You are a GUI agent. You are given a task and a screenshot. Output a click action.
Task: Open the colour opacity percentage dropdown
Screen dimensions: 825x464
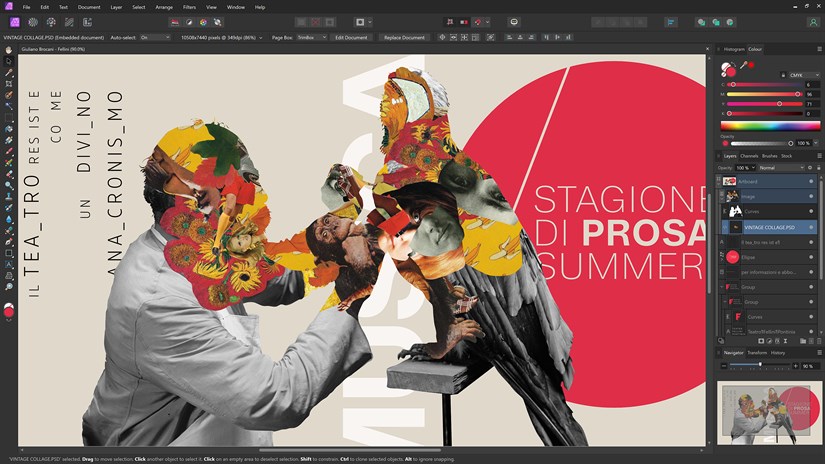point(816,143)
